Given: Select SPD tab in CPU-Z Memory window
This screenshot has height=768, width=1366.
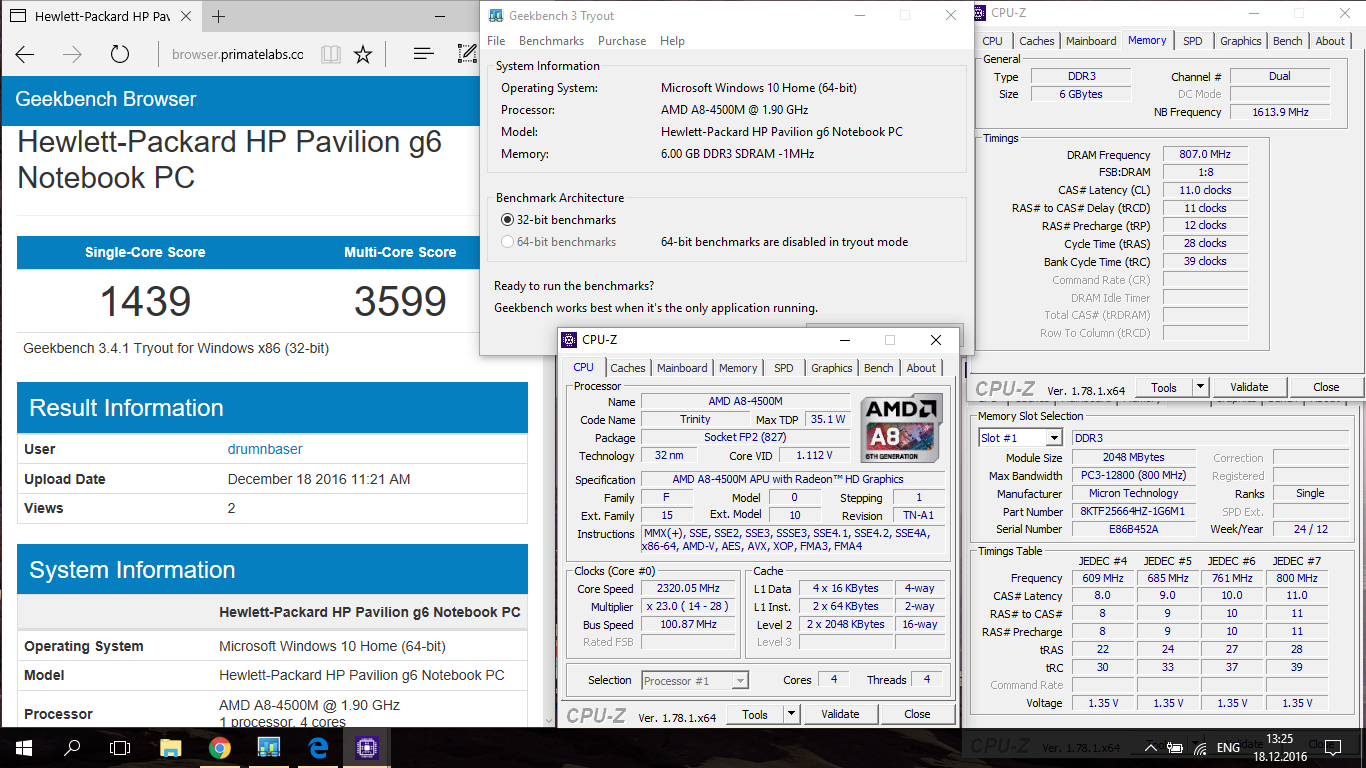Looking at the screenshot, I should pyautogui.click(x=1193, y=41).
